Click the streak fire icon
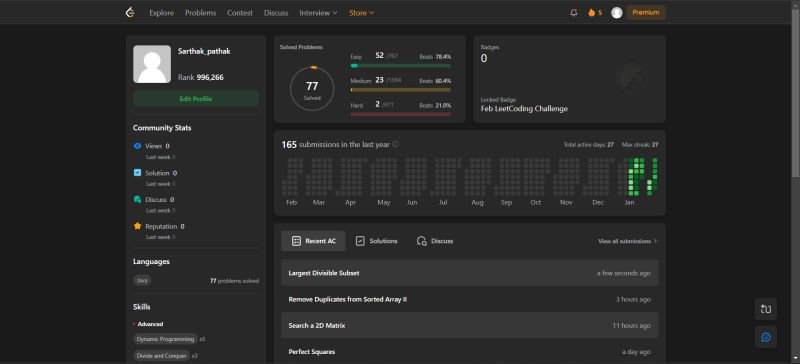This screenshot has width=800, height=364. point(592,13)
